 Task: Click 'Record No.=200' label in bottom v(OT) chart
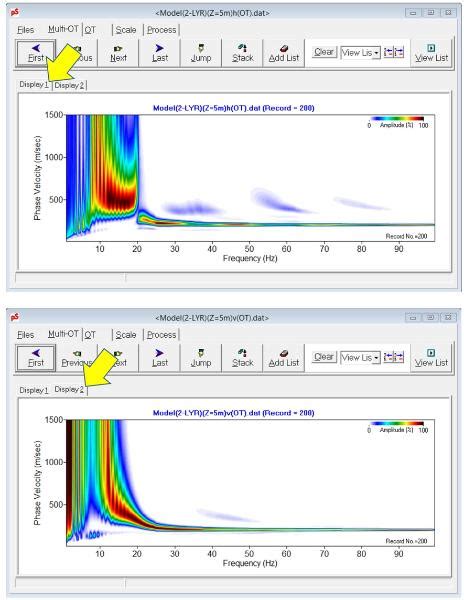point(406,541)
